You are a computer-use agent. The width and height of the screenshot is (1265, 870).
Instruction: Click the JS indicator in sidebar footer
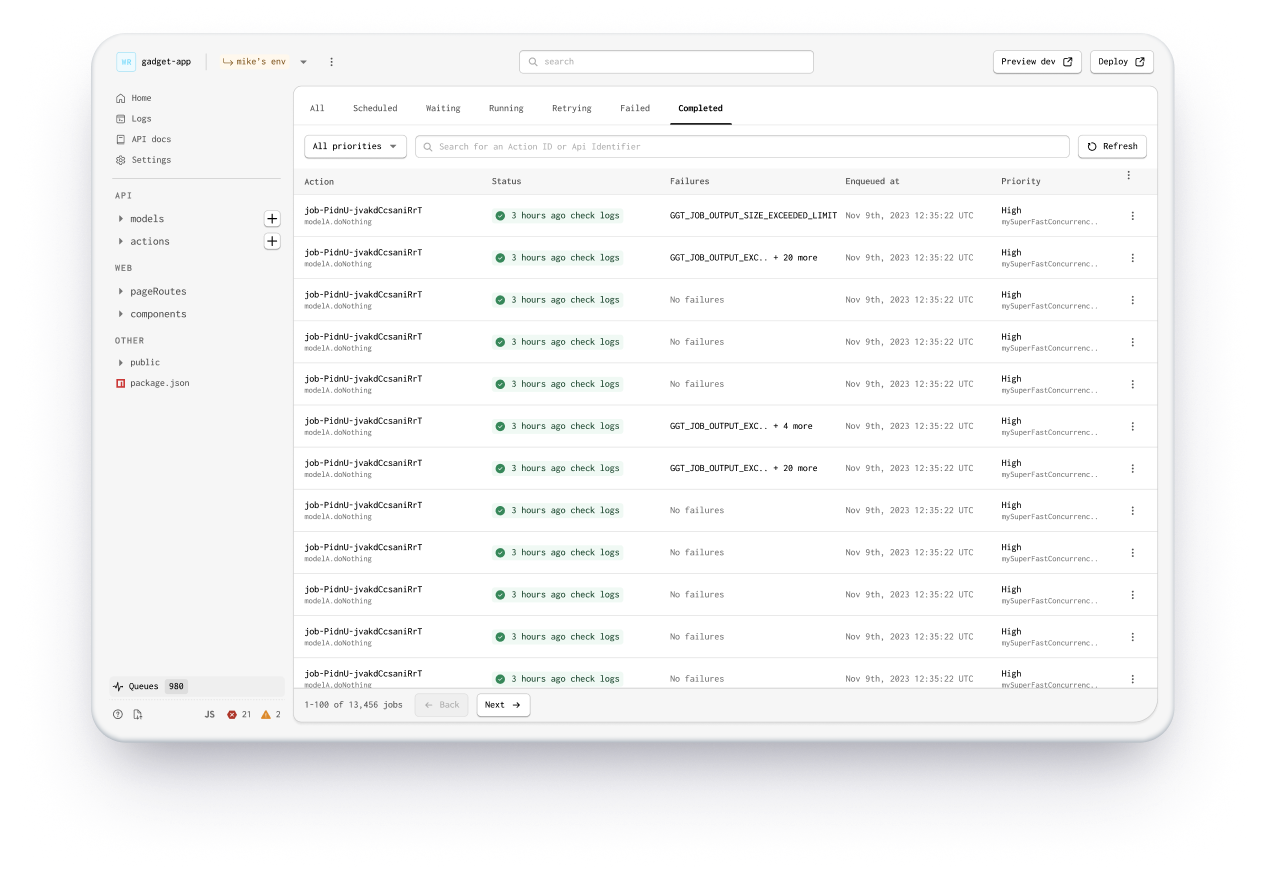pos(209,715)
